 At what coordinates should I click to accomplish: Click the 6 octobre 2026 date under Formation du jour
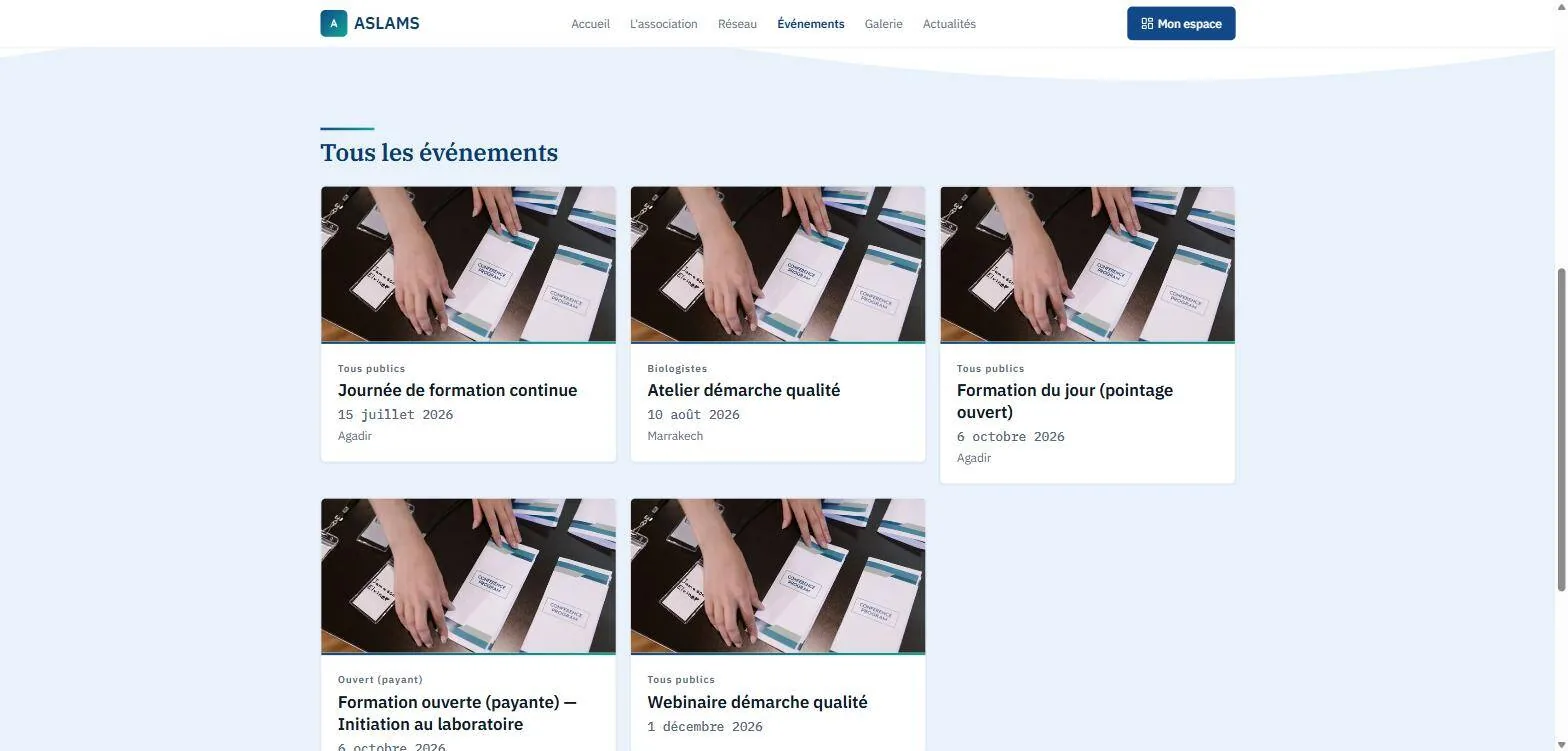[x=1010, y=437]
